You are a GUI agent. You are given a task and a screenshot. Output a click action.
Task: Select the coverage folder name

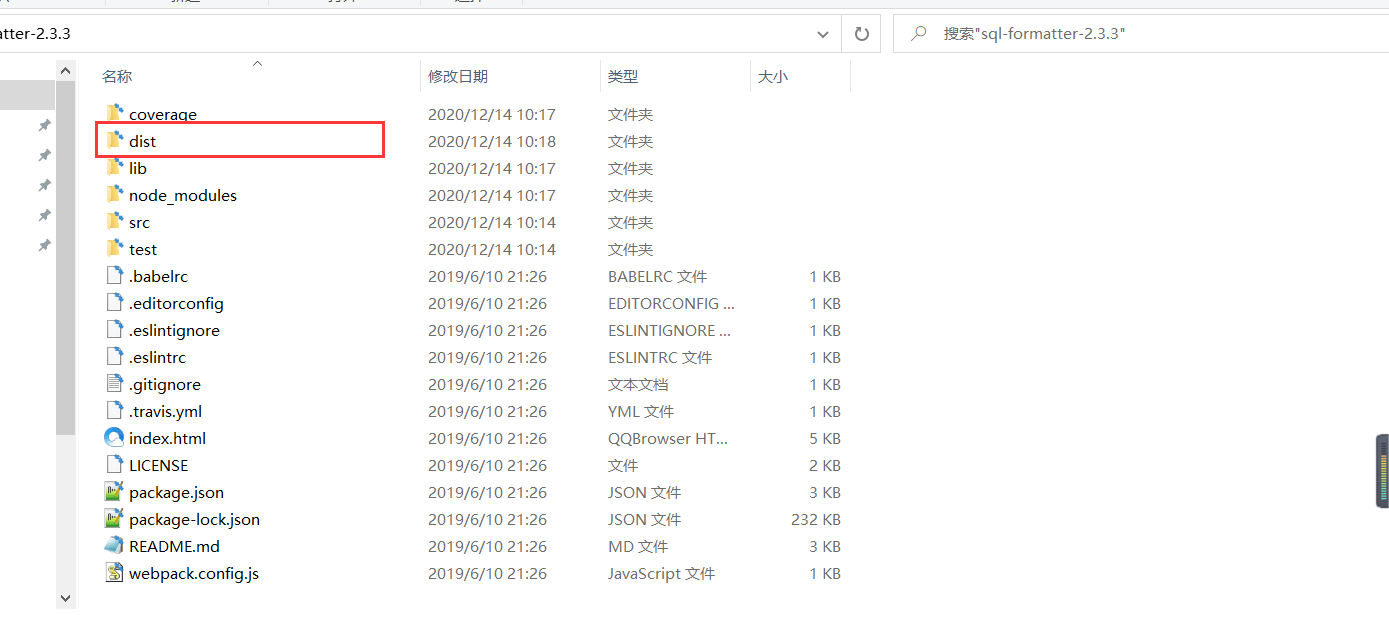(163, 114)
